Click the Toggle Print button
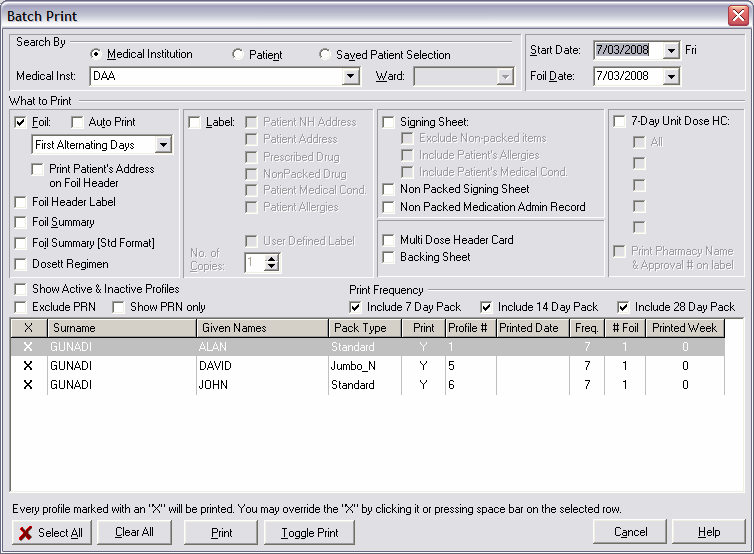The height and width of the screenshot is (554, 754). 309,533
